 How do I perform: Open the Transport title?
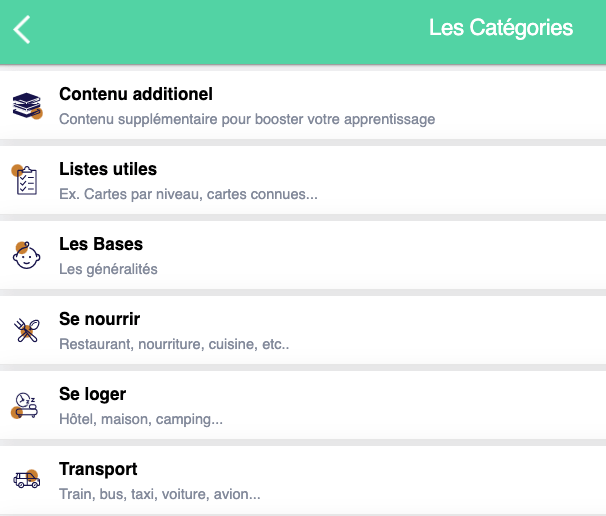98,469
